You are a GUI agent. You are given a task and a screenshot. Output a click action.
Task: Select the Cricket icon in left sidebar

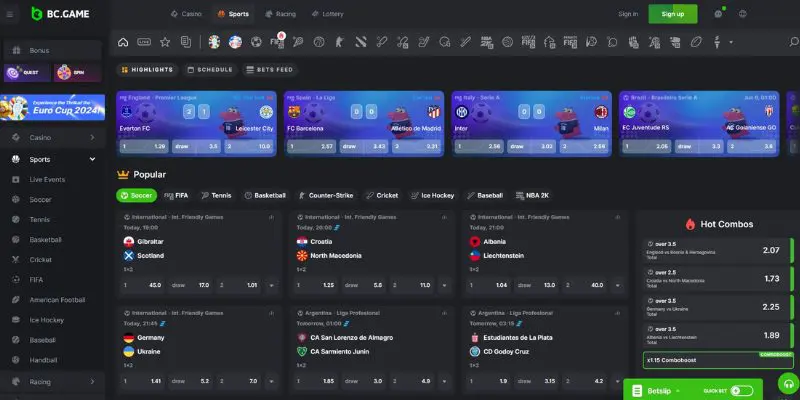pos(16,261)
